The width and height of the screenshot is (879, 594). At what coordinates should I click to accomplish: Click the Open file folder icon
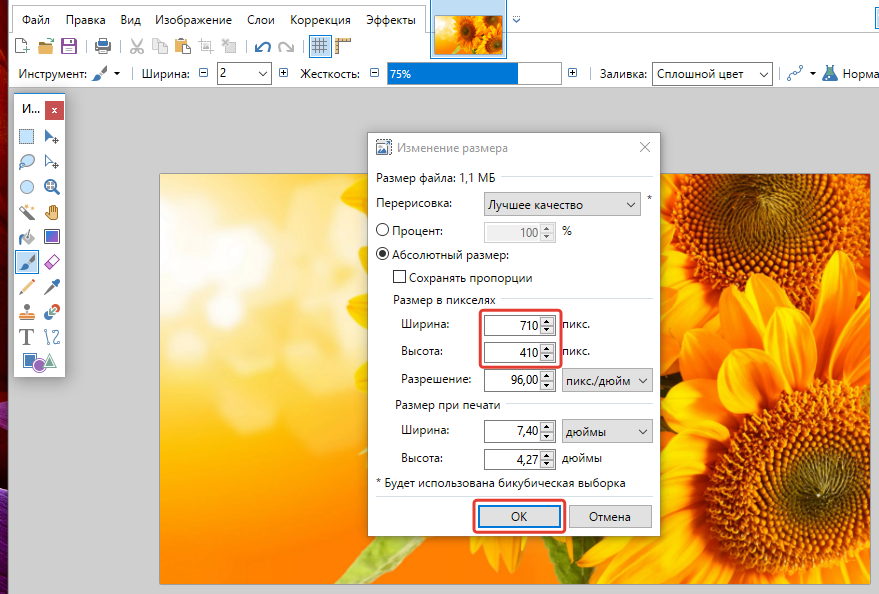pos(45,46)
